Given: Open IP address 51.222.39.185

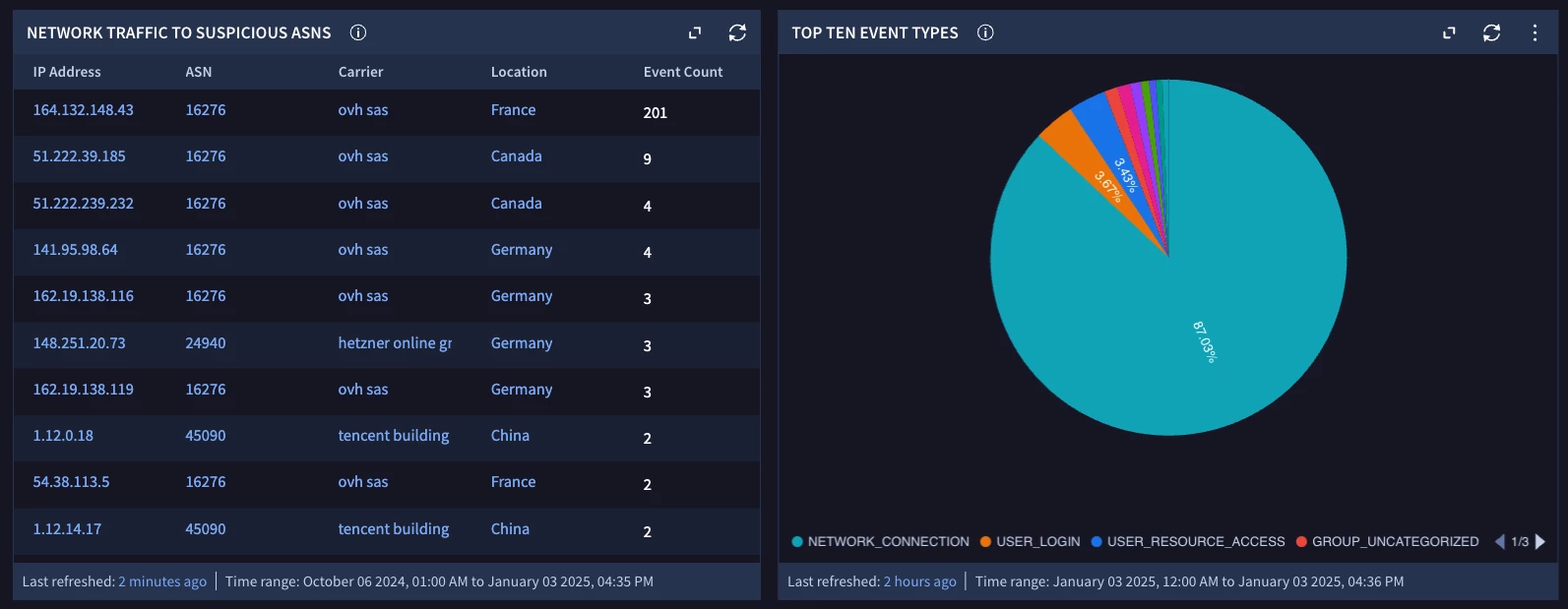Looking at the screenshot, I should point(80,156).
